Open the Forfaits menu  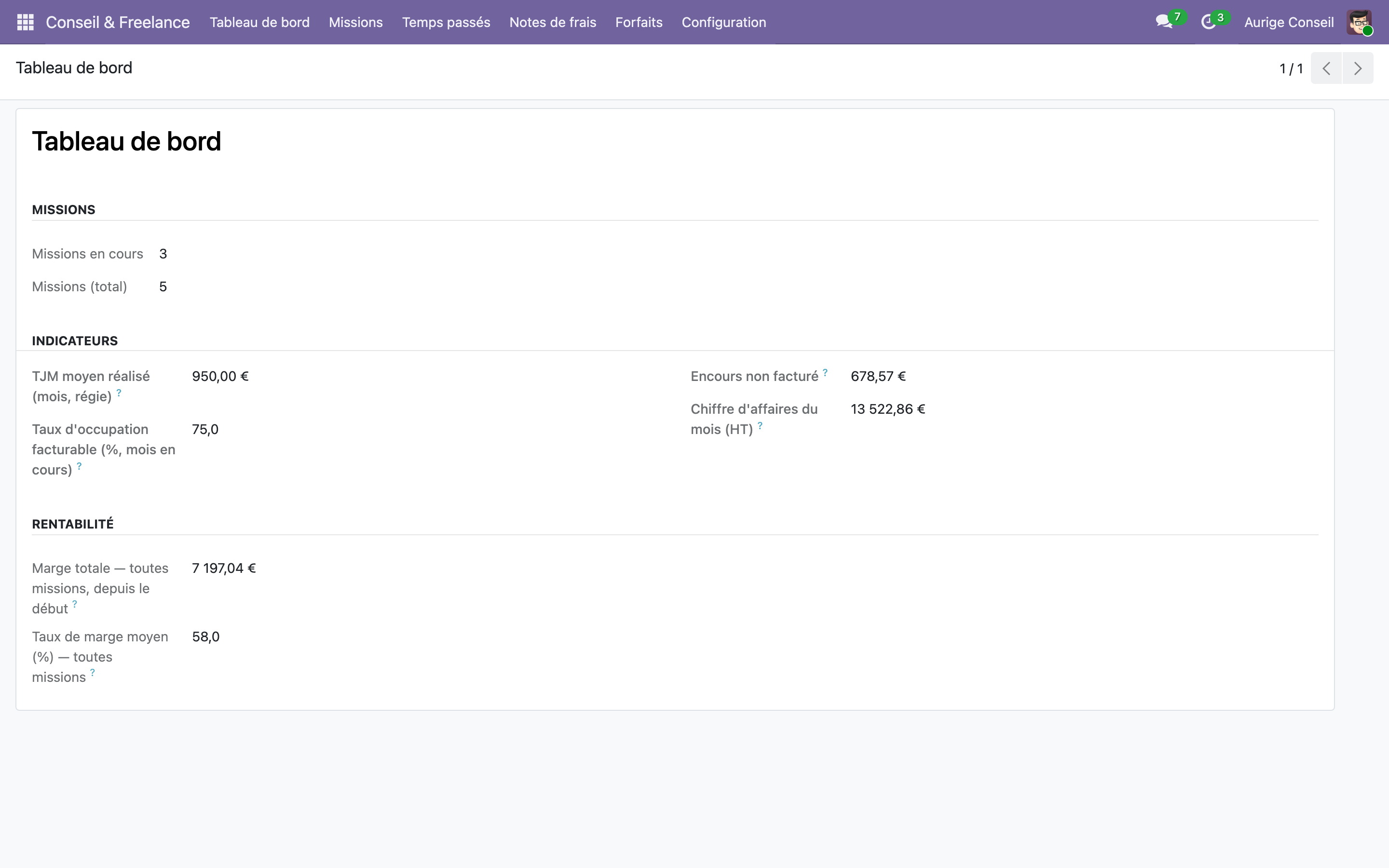[x=638, y=22]
